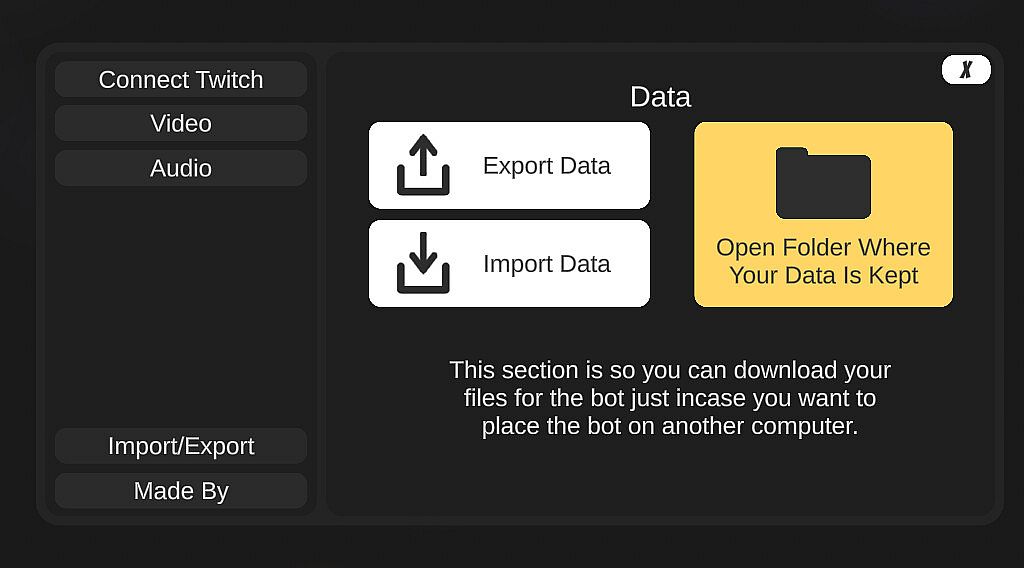Click the download arrow icon for import

[x=423, y=263]
